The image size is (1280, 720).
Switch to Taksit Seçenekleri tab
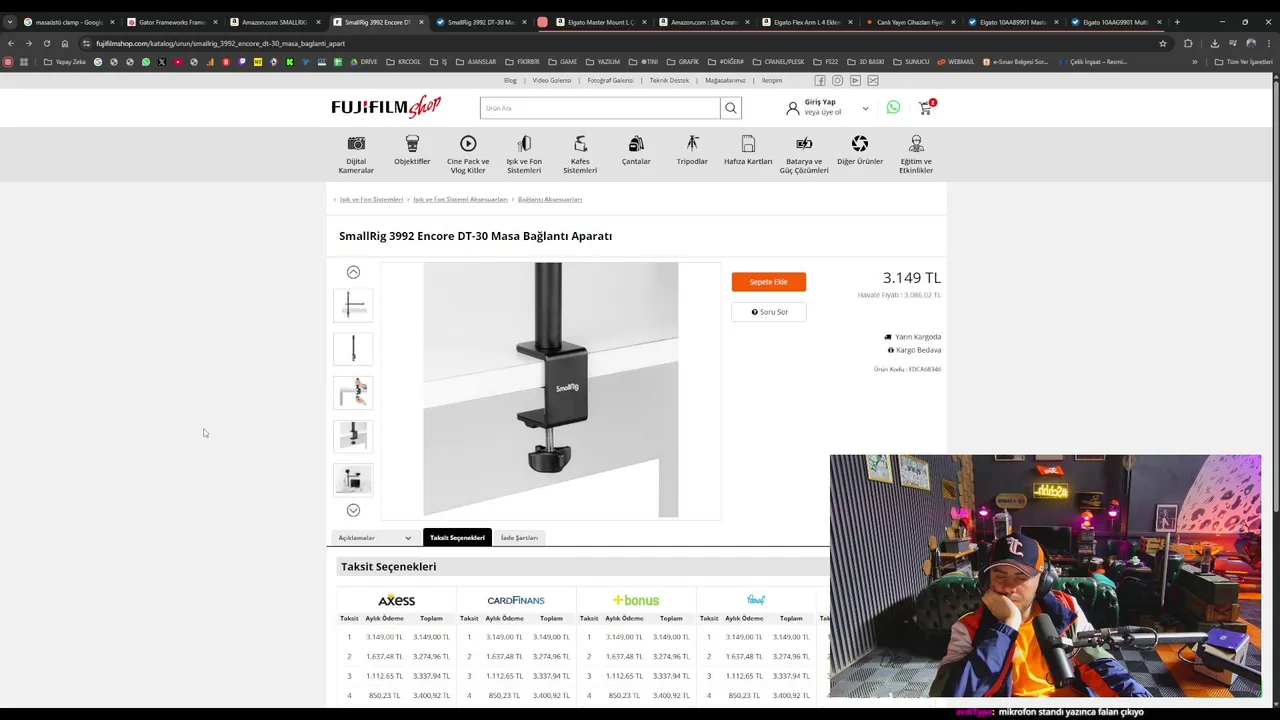457,538
